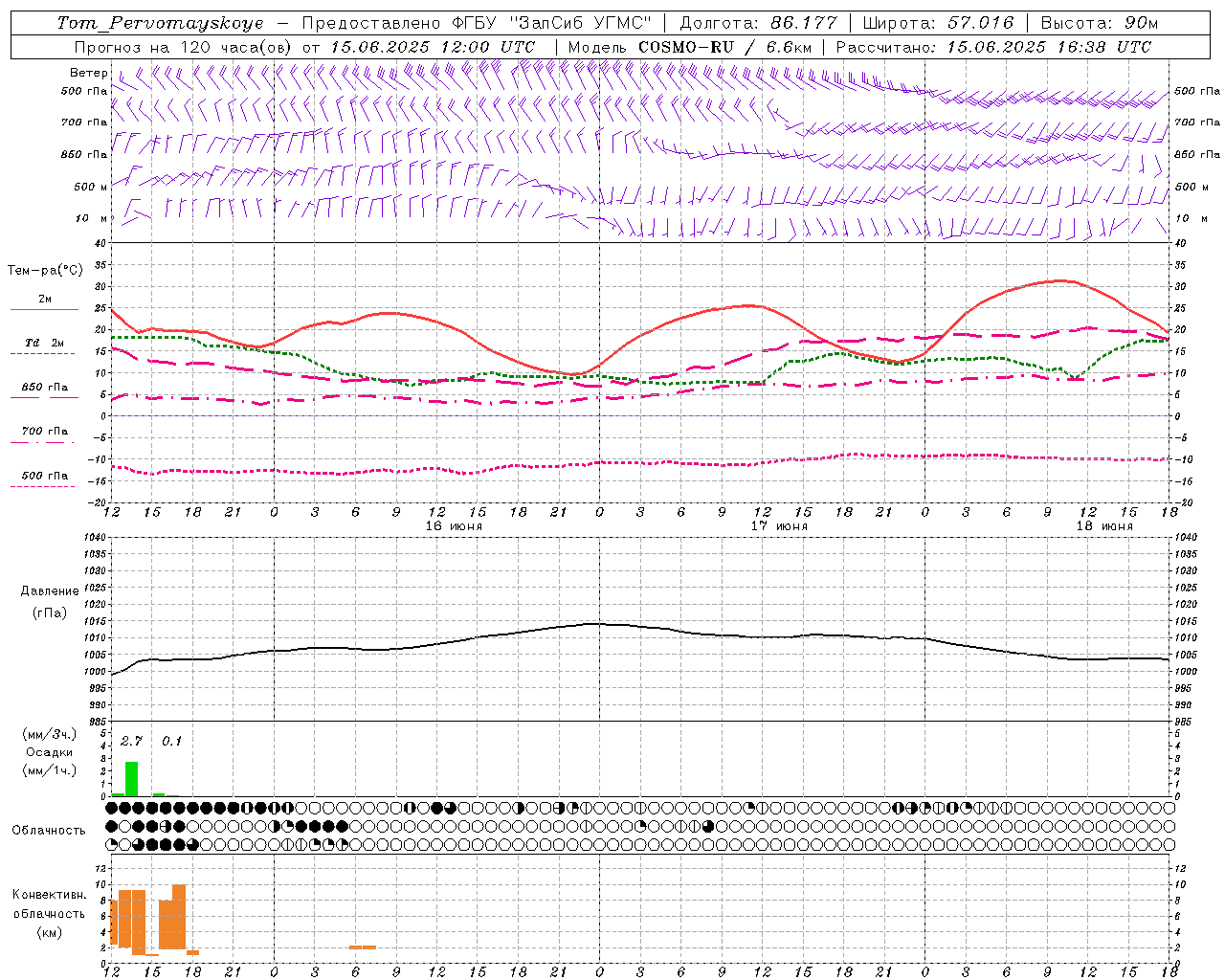This screenshot has width=1225, height=980.
Task: Click the 500 гПа temperature legend entry
Action: point(44,475)
